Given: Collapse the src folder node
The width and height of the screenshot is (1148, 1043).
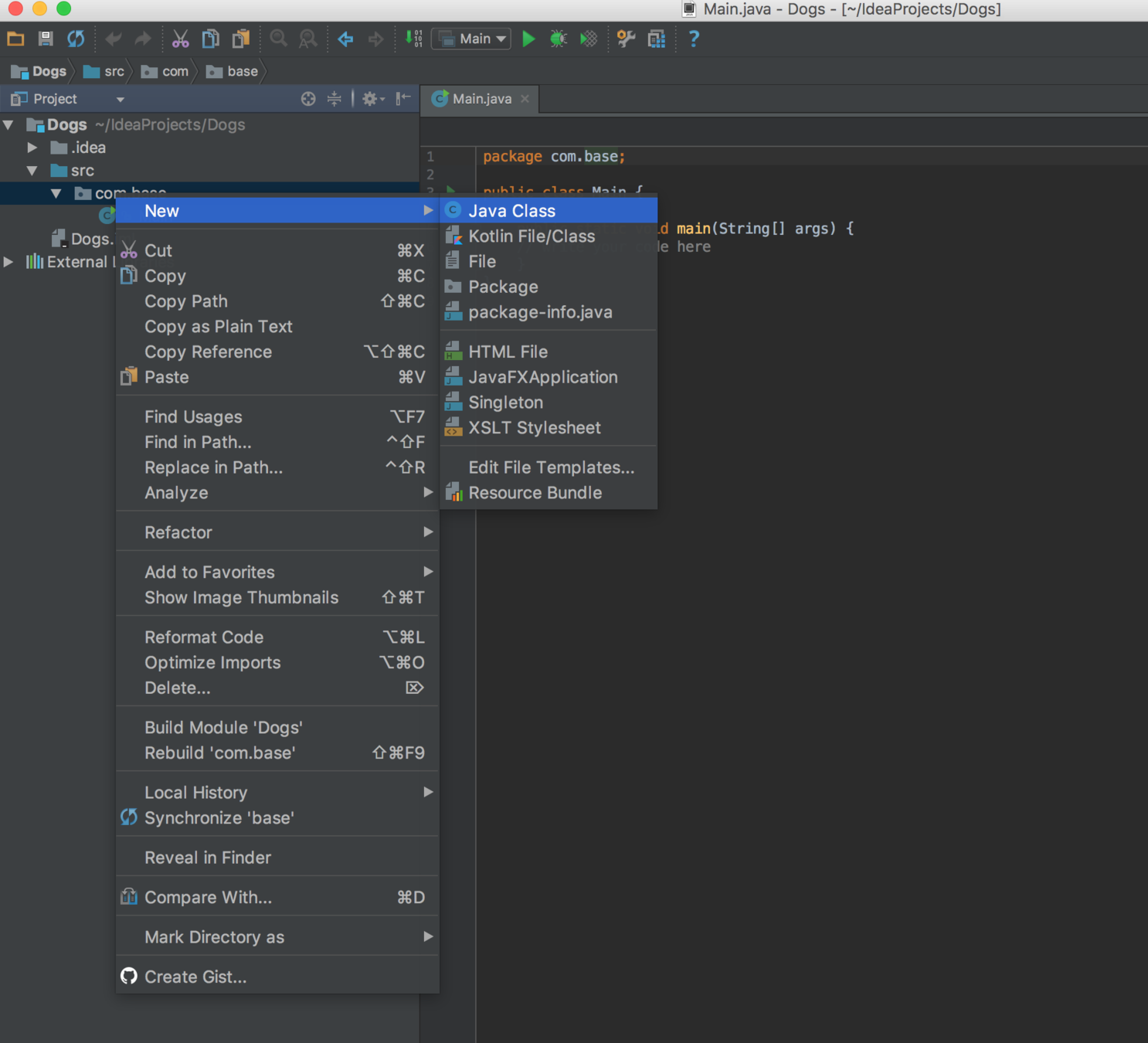Looking at the screenshot, I should point(32,170).
